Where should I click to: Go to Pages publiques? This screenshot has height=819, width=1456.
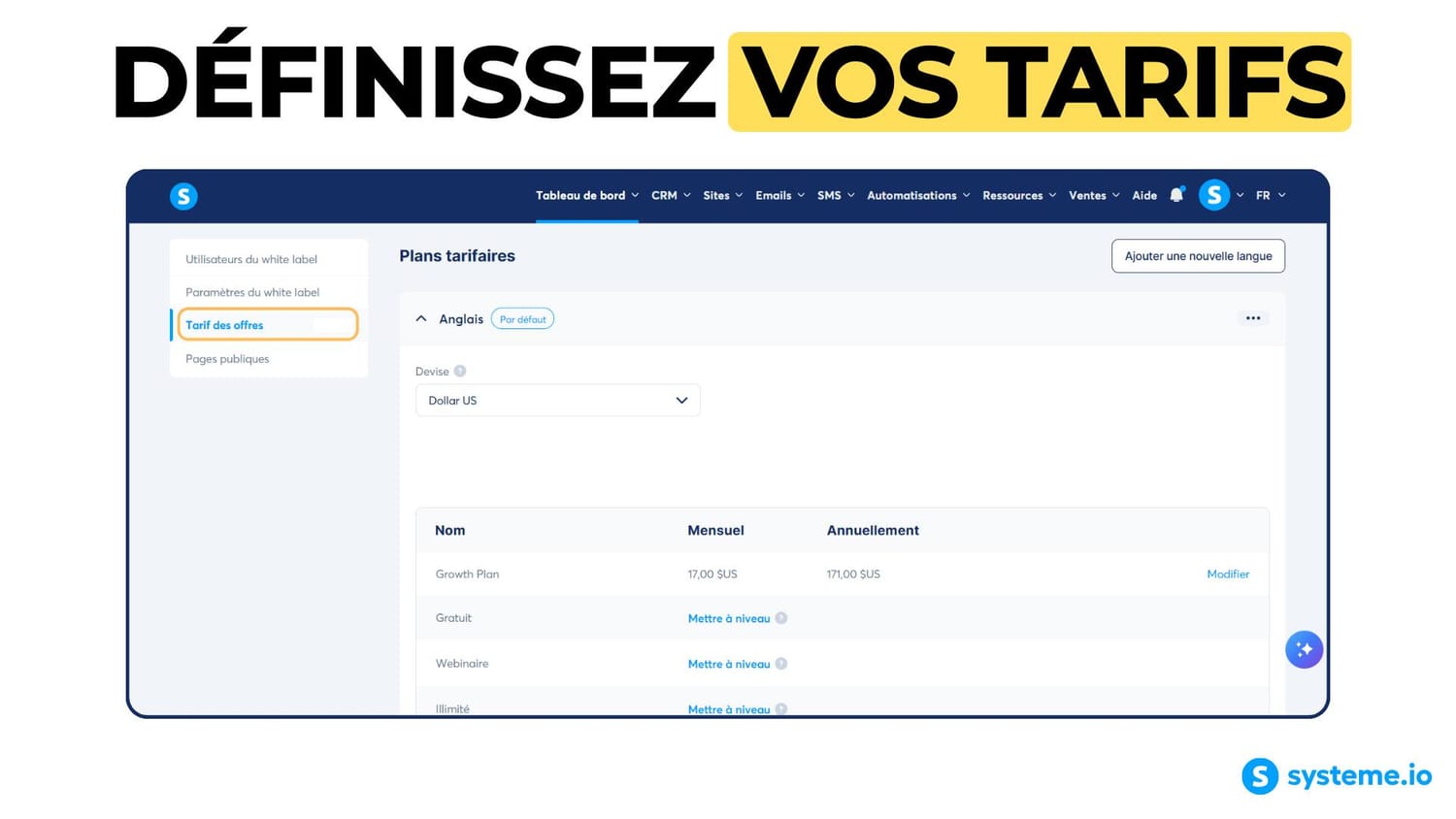coord(227,359)
